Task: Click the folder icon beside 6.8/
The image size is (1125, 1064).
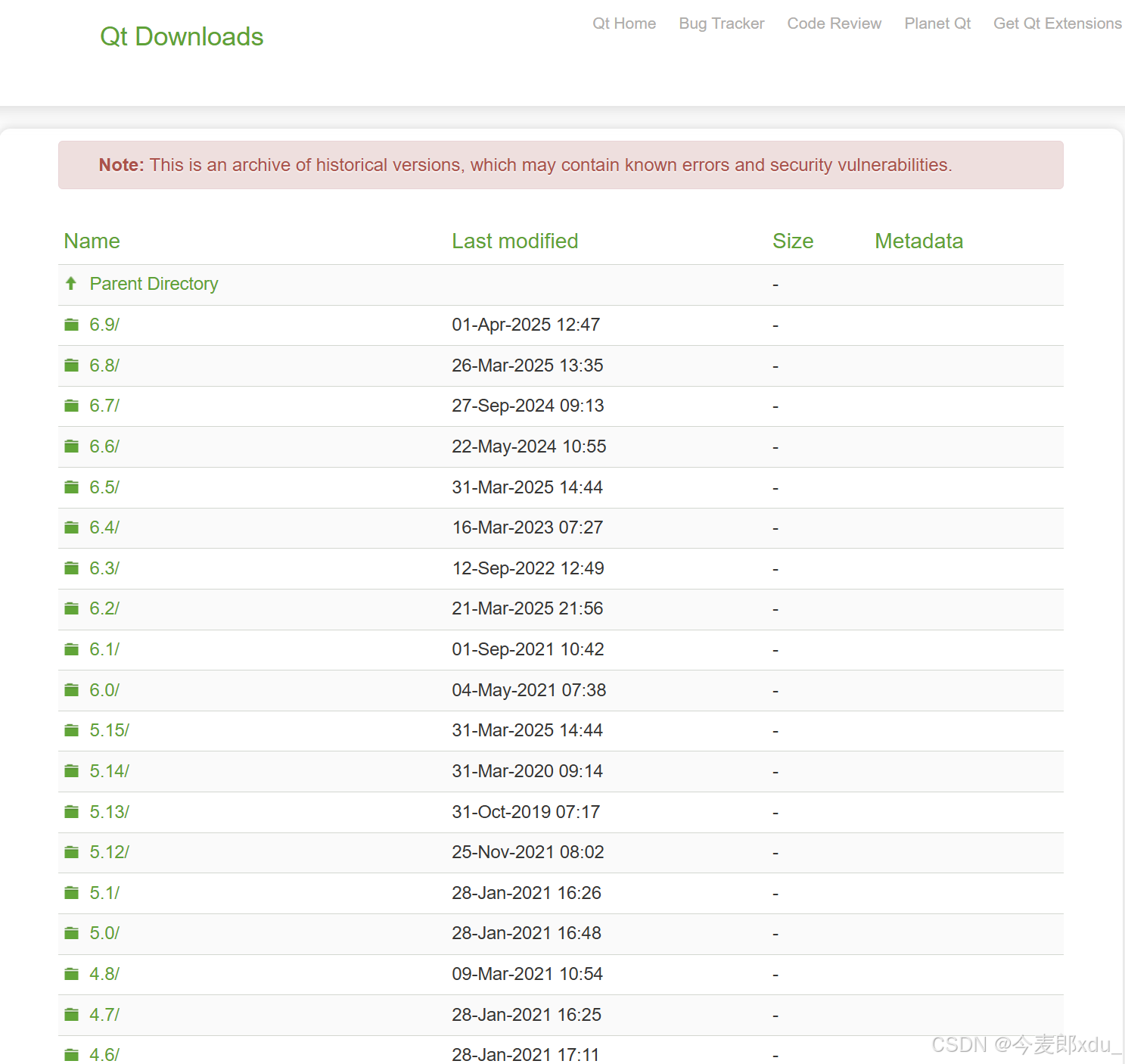Action: pyautogui.click(x=72, y=366)
